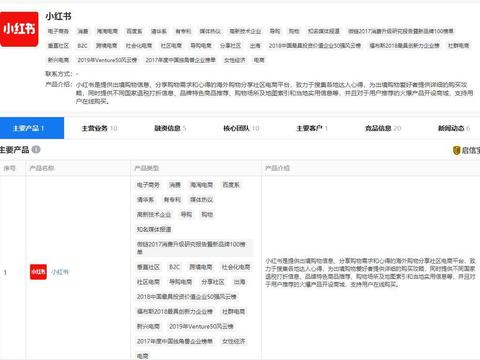The image size is (480, 360).
Task: Select the 清华系 tag in header tags
Action: tap(159, 31)
